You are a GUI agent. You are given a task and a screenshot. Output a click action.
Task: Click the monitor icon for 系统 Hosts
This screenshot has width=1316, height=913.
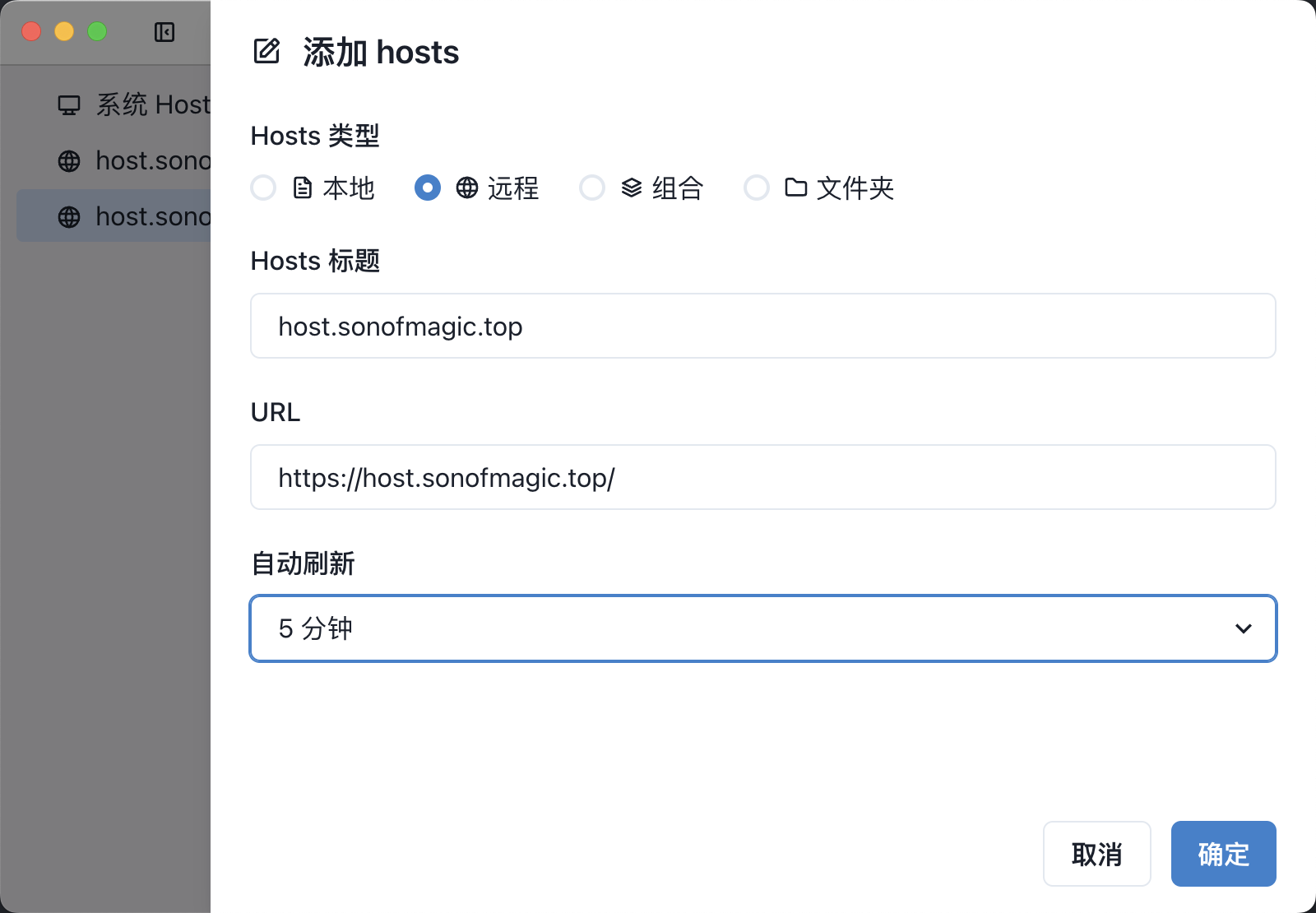[x=69, y=105]
